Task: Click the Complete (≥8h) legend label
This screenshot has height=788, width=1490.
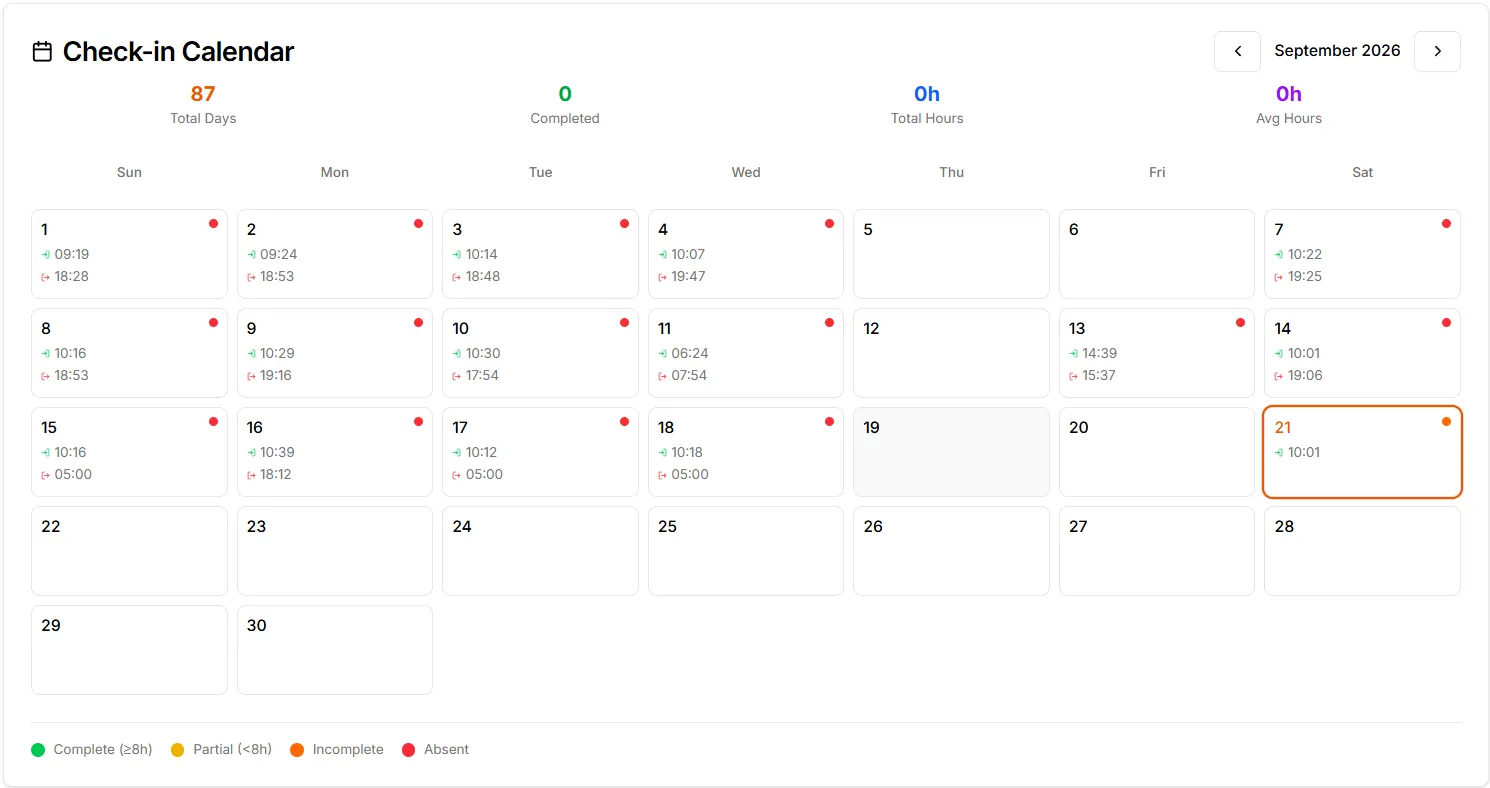Action: click(x=103, y=750)
